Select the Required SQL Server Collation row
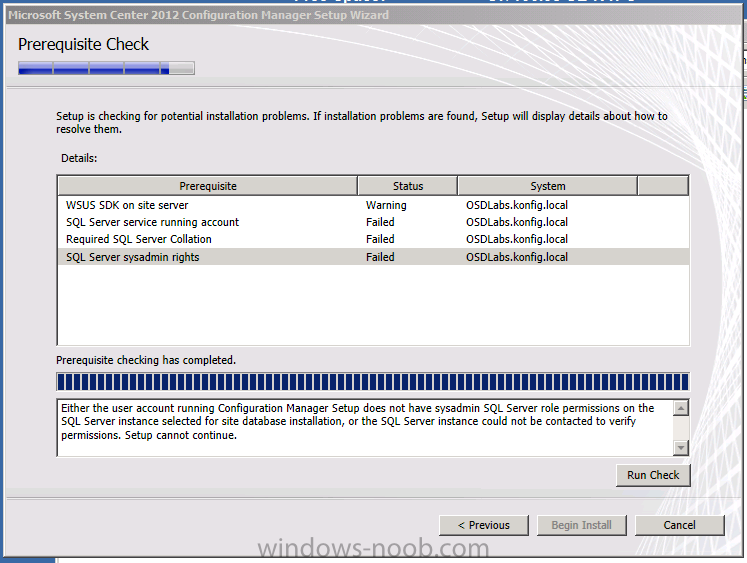Image resolution: width=747 pixels, height=563 pixels. tap(373, 239)
